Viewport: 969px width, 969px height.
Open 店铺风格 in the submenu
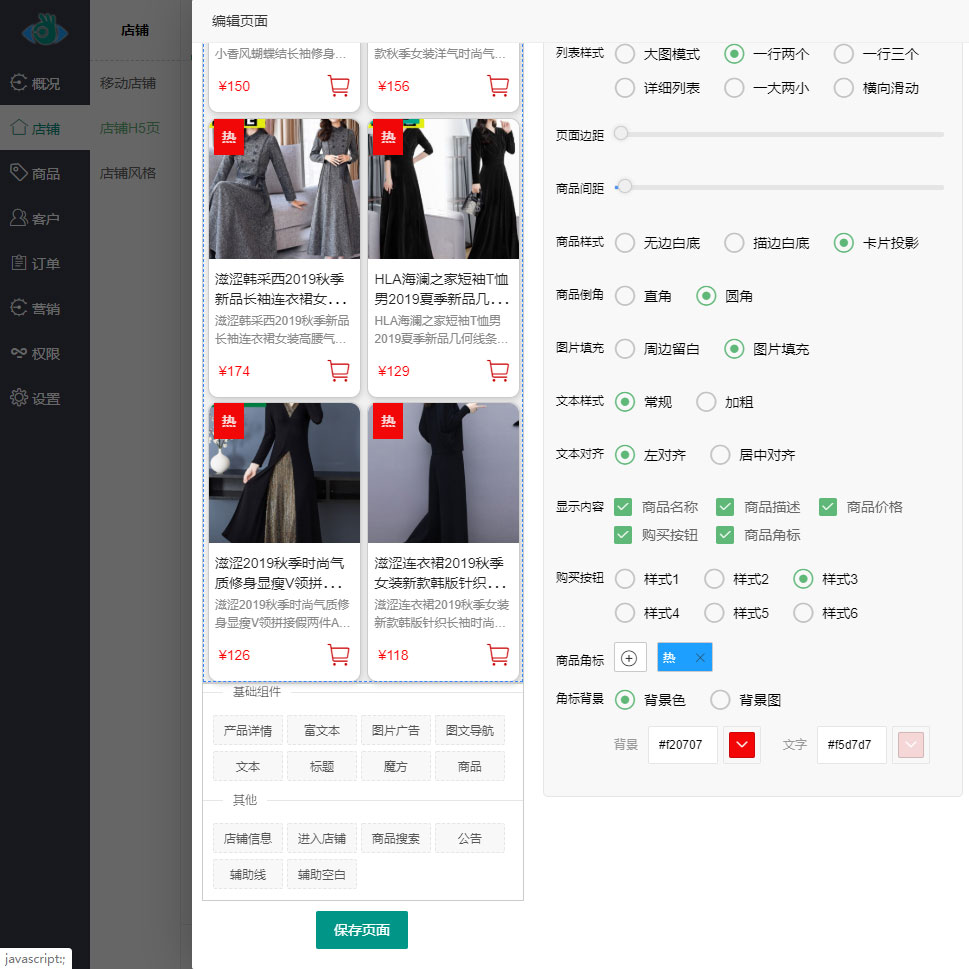pyautogui.click(x=128, y=173)
